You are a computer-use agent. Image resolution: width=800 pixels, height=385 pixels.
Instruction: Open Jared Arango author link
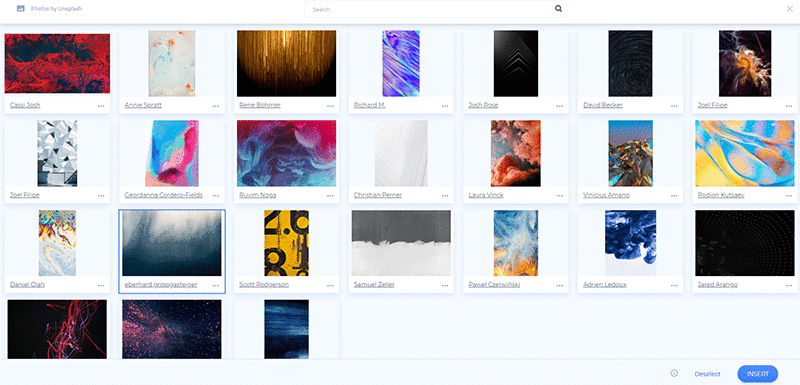[717, 285]
